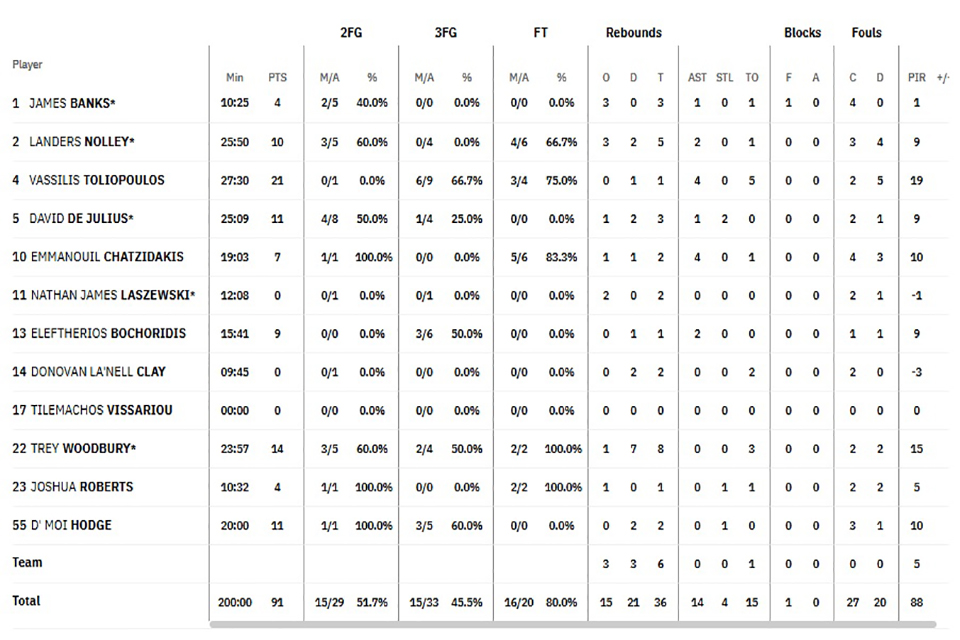Open Donovan La'Nell Clay profile
Image resolution: width=960 pixels, height=640 pixels.
[98, 372]
